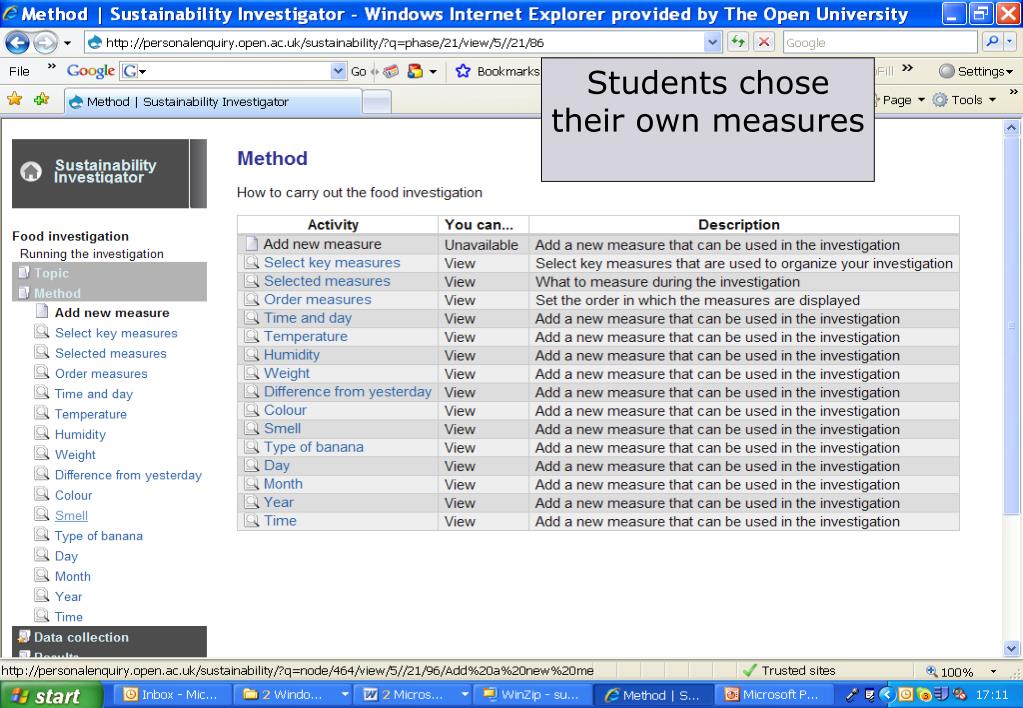The width and height of the screenshot is (1023, 708).
Task: Click the home icon in Sustainability Investigator header
Action: click(x=31, y=172)
